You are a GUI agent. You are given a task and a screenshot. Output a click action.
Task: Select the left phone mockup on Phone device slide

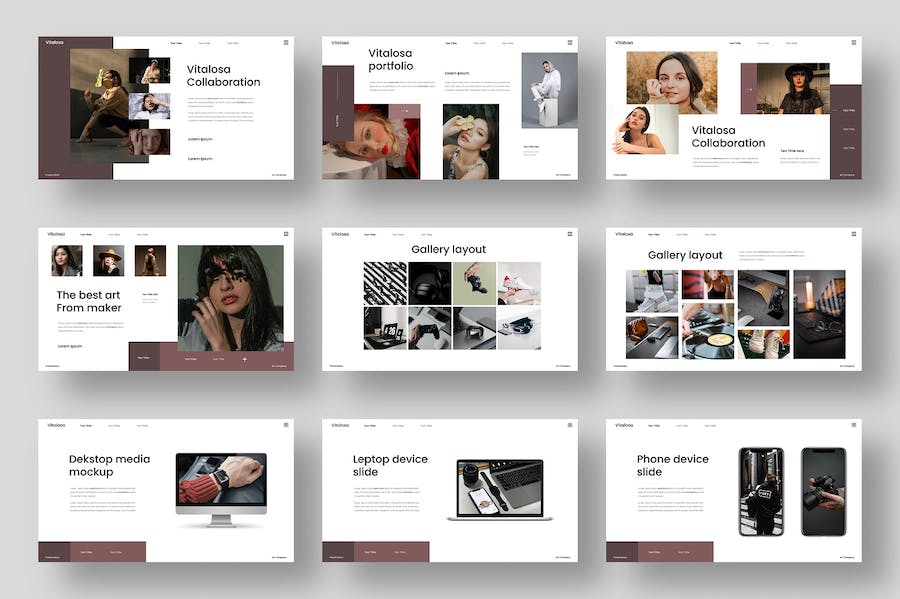(x=761, y=491)
